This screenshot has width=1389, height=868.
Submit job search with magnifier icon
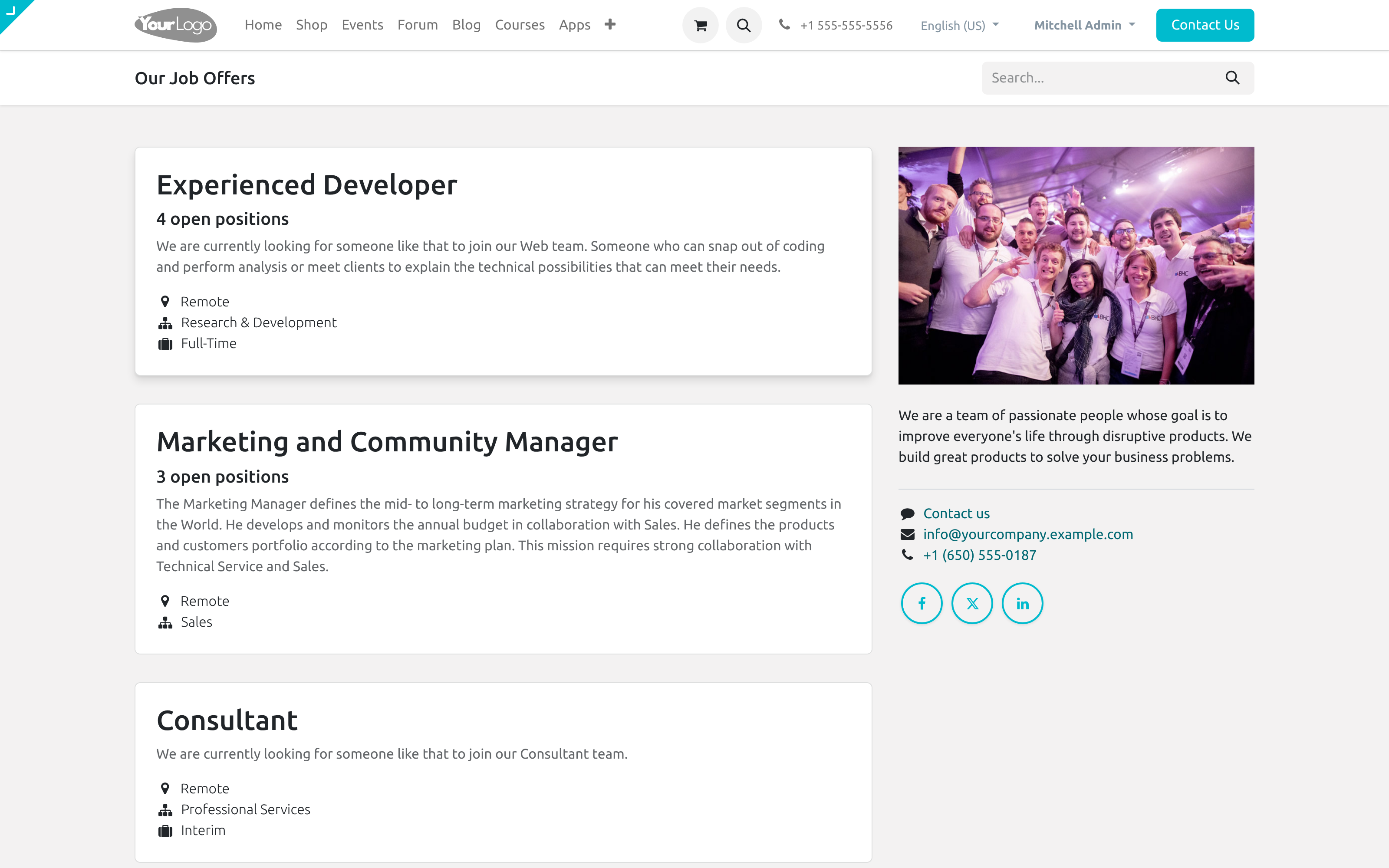(x=1232, y=78)
